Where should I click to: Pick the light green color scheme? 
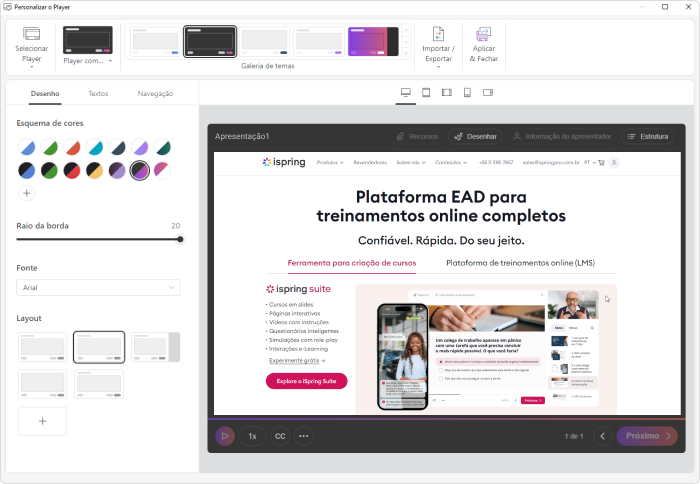49,147
